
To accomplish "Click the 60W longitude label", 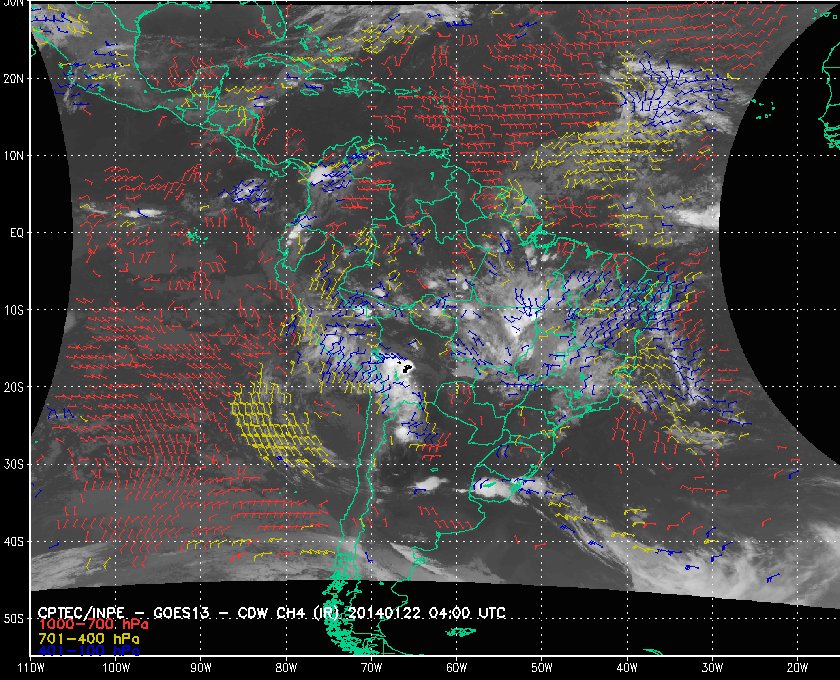I will pos(456,668).
